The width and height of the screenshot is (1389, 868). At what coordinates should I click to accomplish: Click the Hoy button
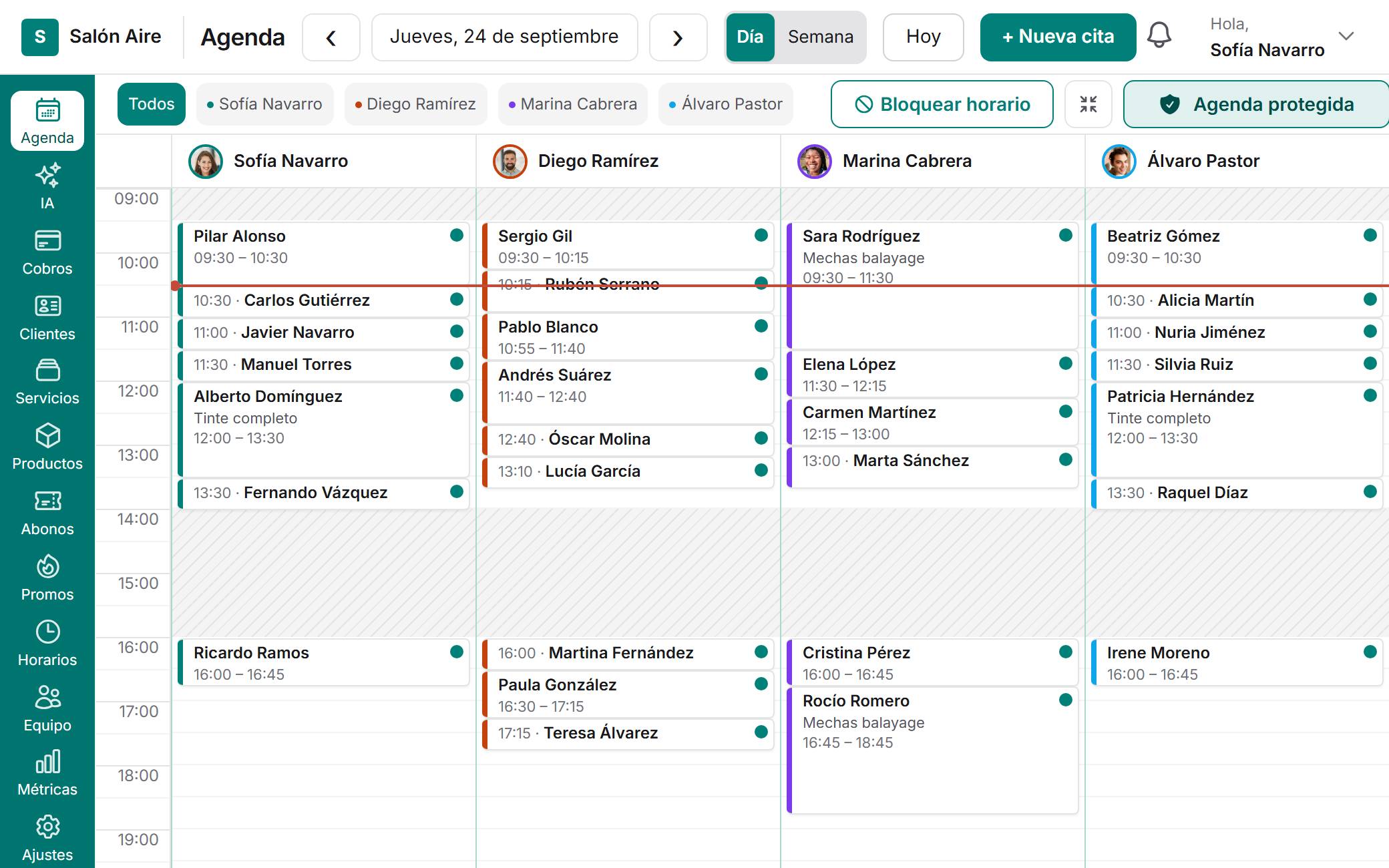tap(924, 37)
